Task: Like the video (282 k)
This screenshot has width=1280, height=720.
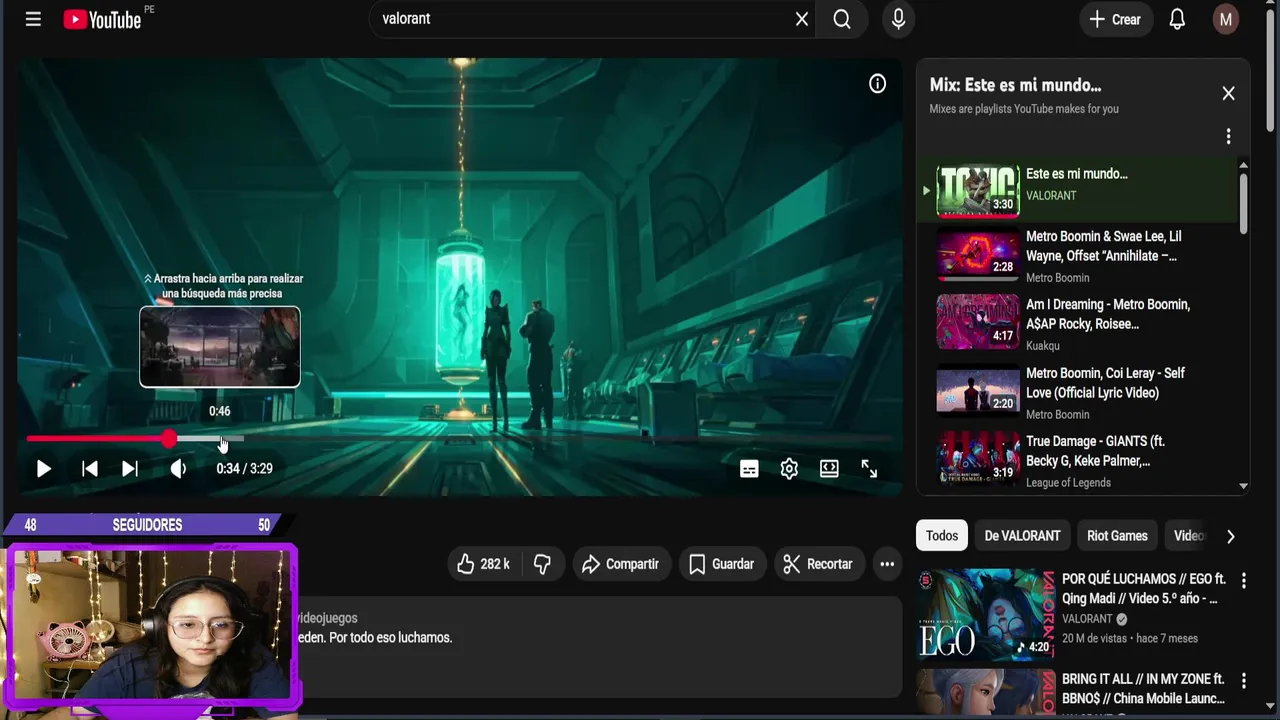Action: [x=483, y=564]
